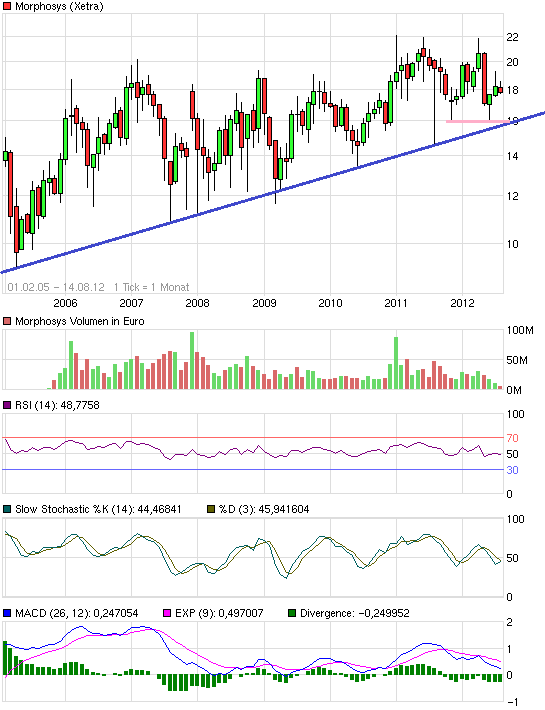Image resolution: width=545 pixels, height=710 pixels.
Task: Select the 'RSI (14): 48,7758' label
Action: [x=57, y=405]
